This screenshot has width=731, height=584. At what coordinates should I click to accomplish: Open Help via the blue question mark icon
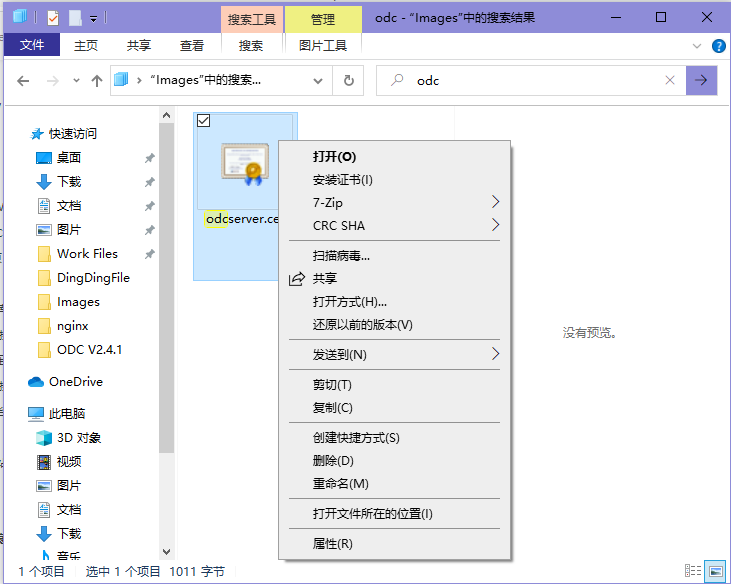point(718,46)
